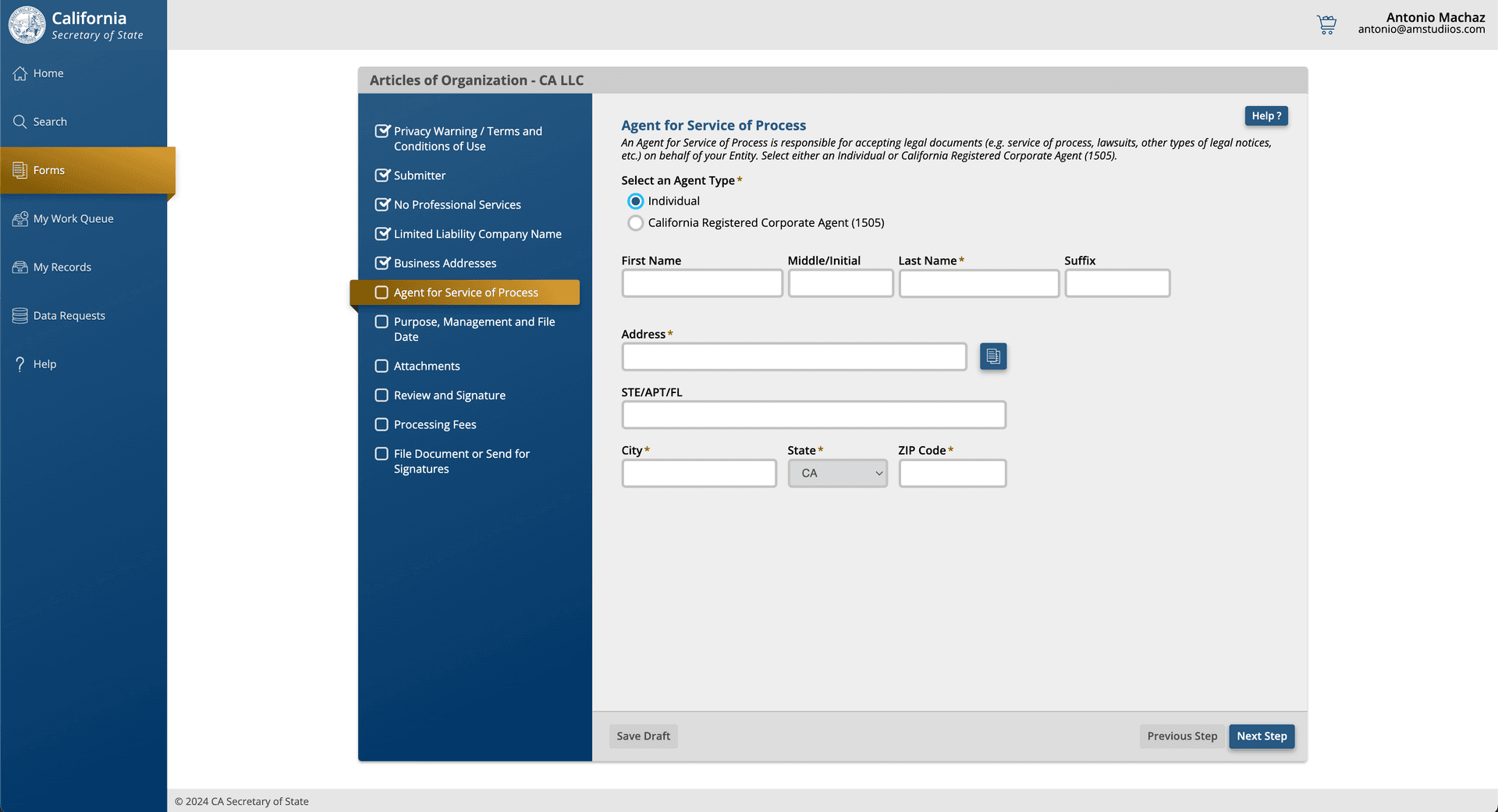Open Data Requests database icon
Screen dimensions: 1498x812
tap(20, 316)
